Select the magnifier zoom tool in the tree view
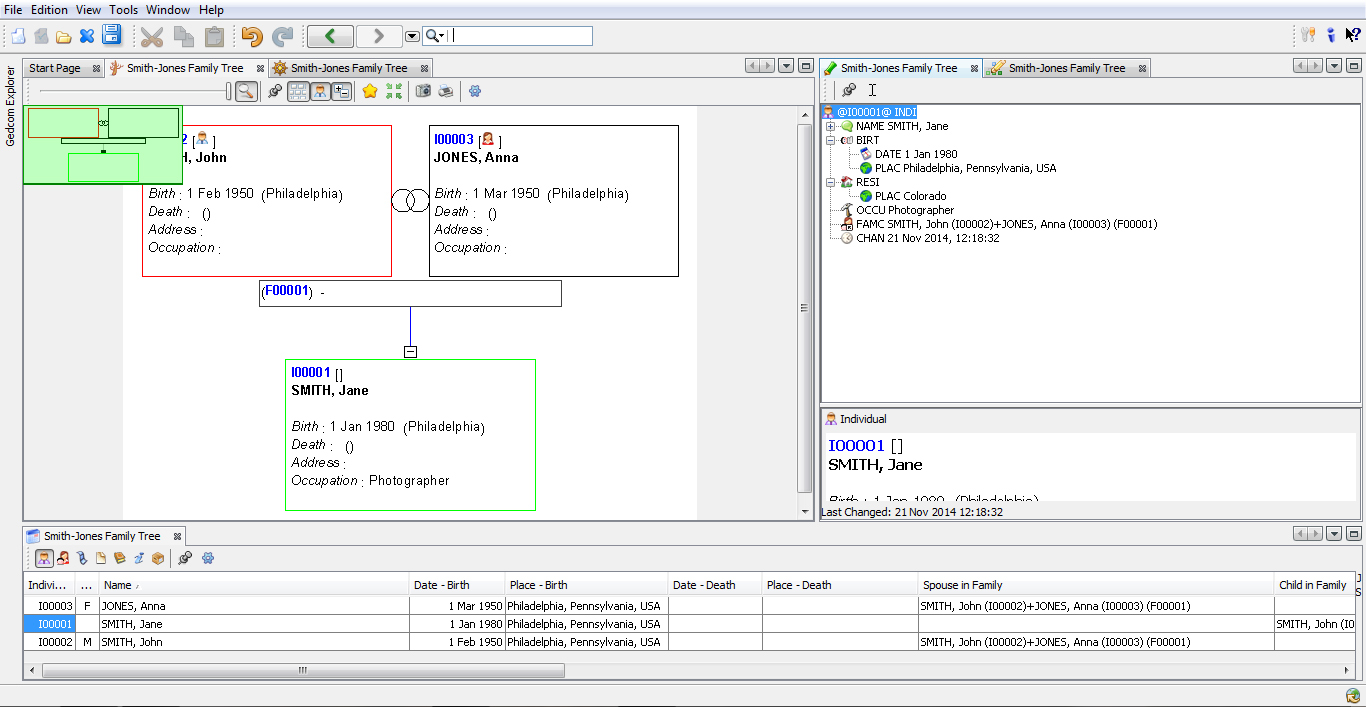 tap(246, 91)
